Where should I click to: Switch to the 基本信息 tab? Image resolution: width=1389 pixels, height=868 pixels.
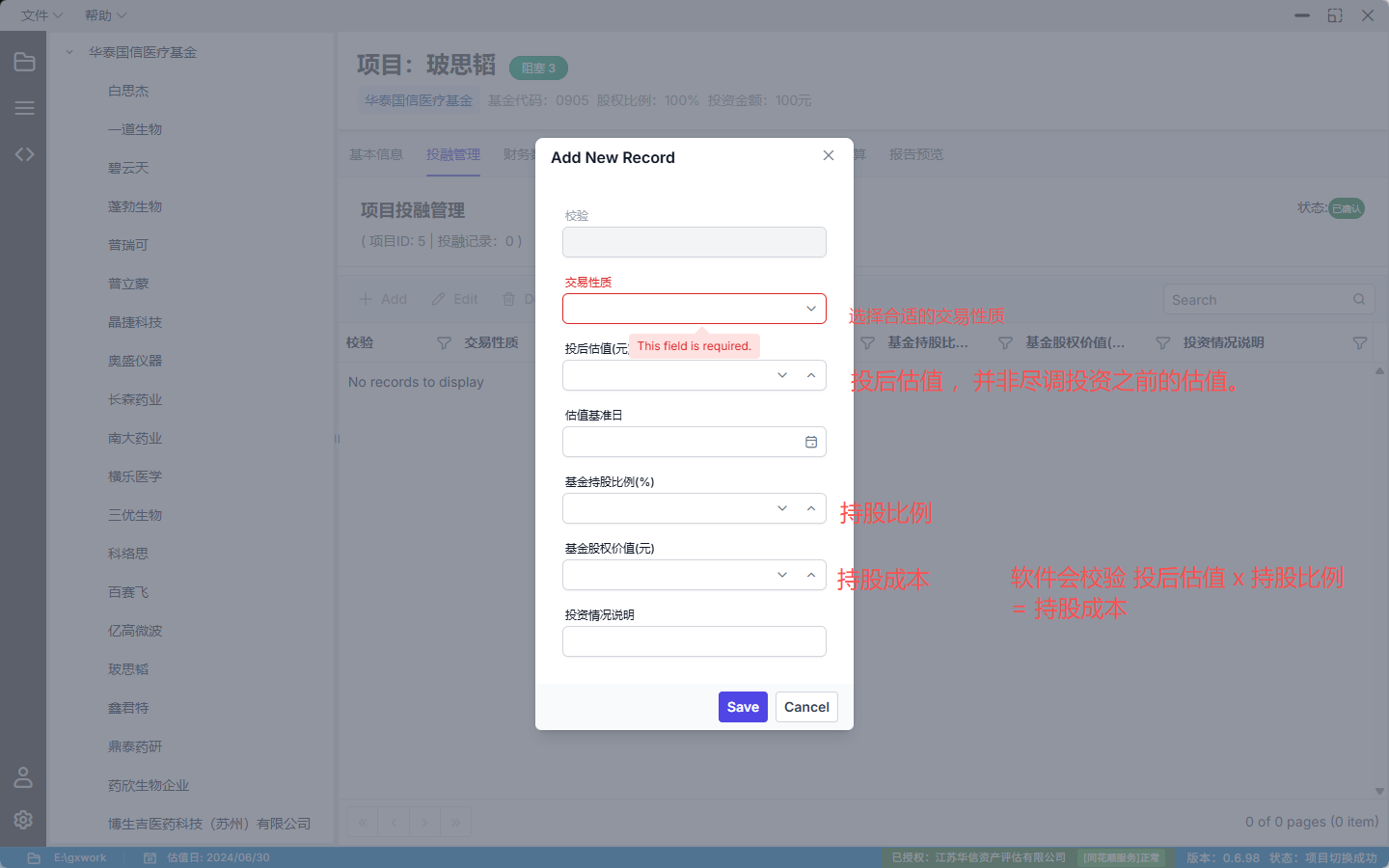click(376, 154)
